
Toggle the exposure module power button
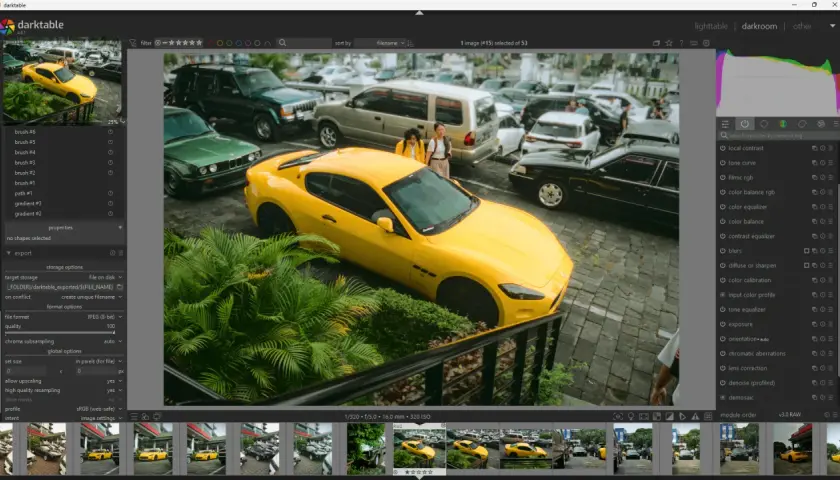point(722,325)
